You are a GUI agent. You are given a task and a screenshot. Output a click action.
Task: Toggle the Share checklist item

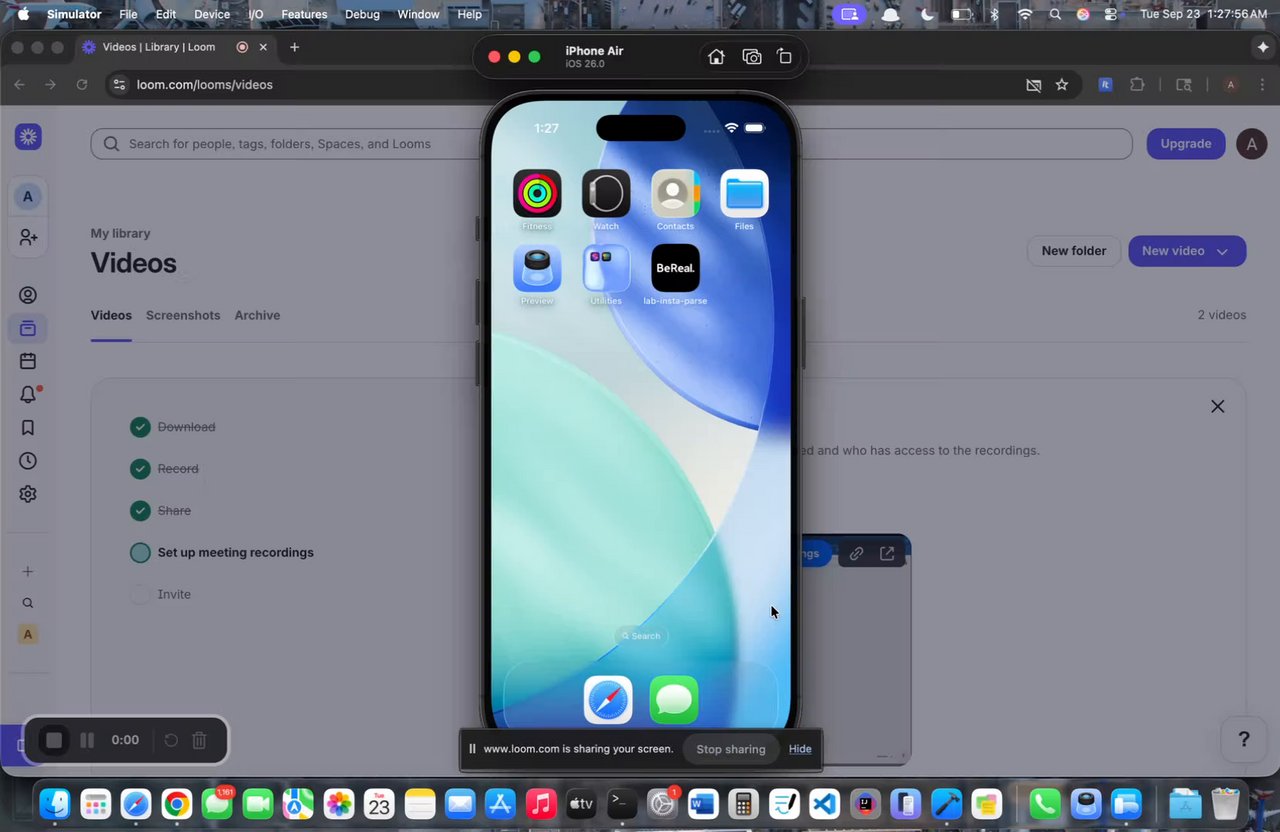coord(140,511)
